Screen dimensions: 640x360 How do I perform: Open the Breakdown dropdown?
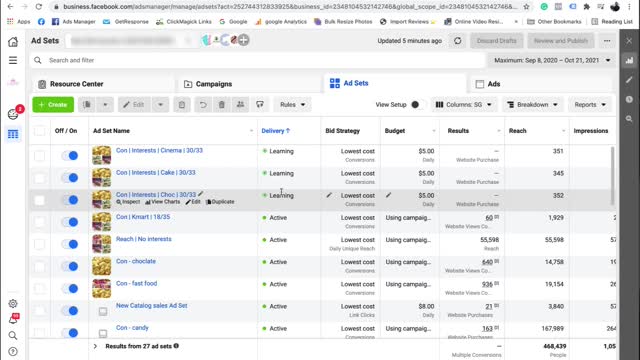pyautogui.click(x=532, y=104)
